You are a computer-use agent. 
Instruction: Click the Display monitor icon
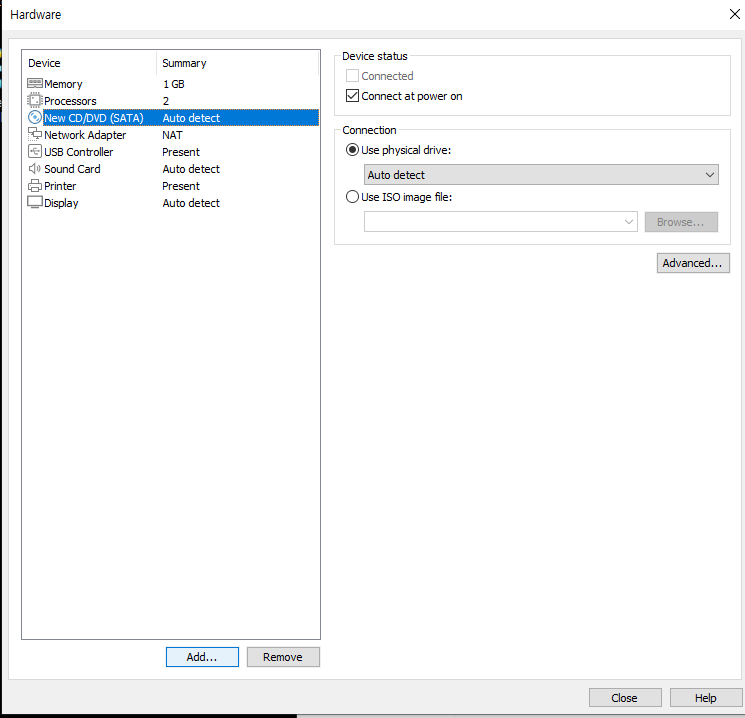coord(35,202)
